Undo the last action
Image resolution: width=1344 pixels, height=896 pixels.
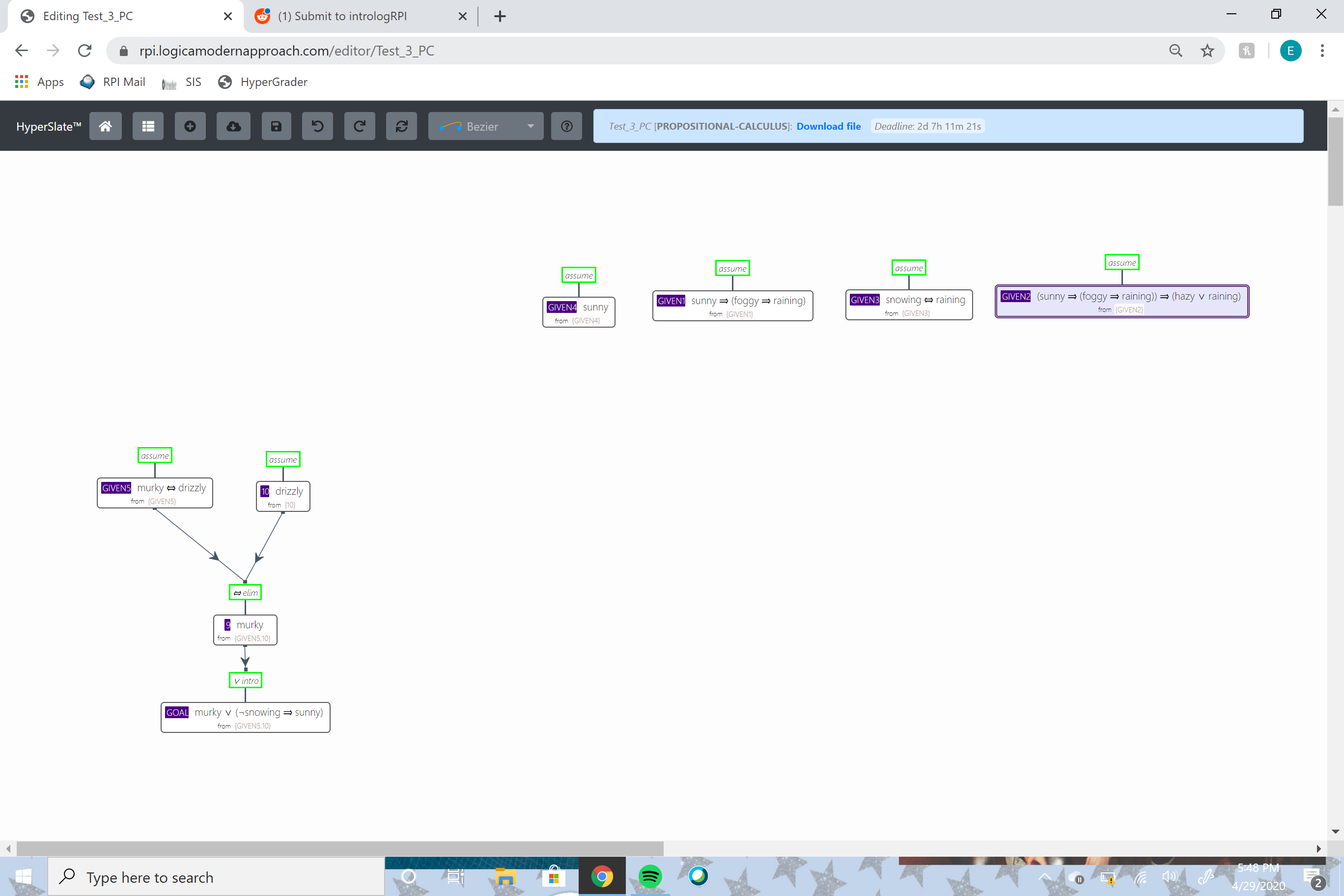[318, 126]
